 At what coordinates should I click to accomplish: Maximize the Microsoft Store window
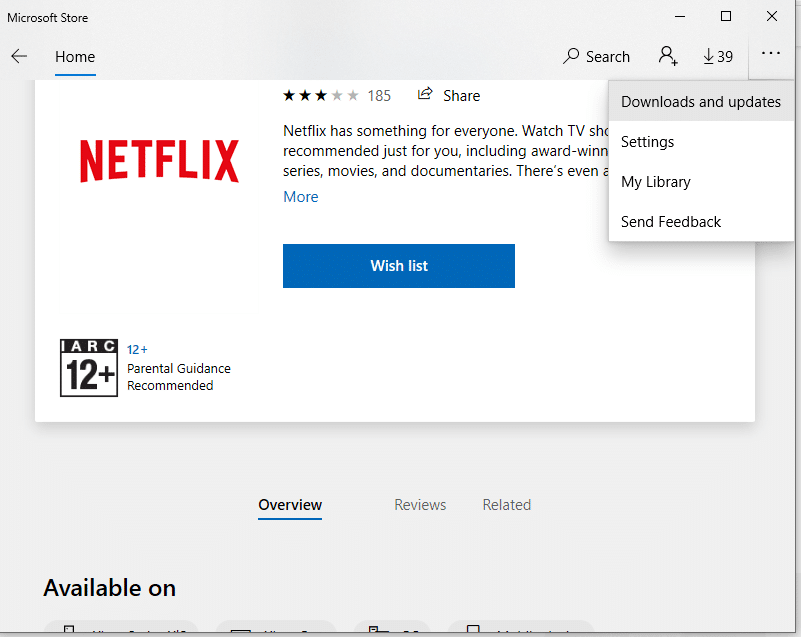[726, 16]
